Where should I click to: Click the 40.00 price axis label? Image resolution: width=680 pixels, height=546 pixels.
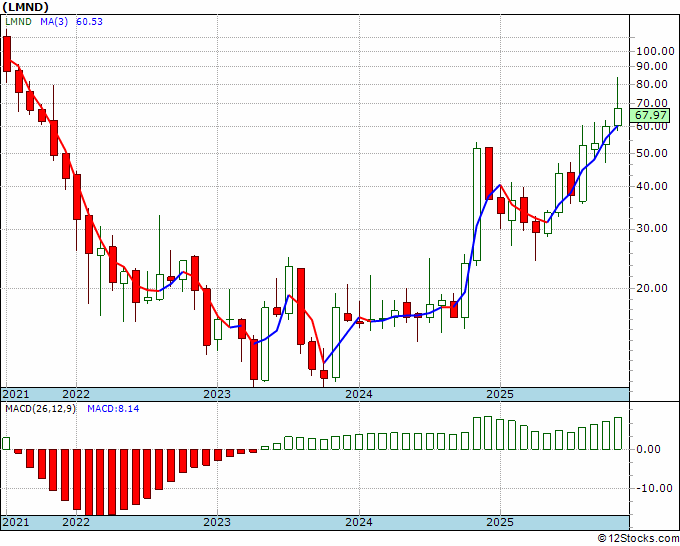pyautogui.click(x=652, y=186)
